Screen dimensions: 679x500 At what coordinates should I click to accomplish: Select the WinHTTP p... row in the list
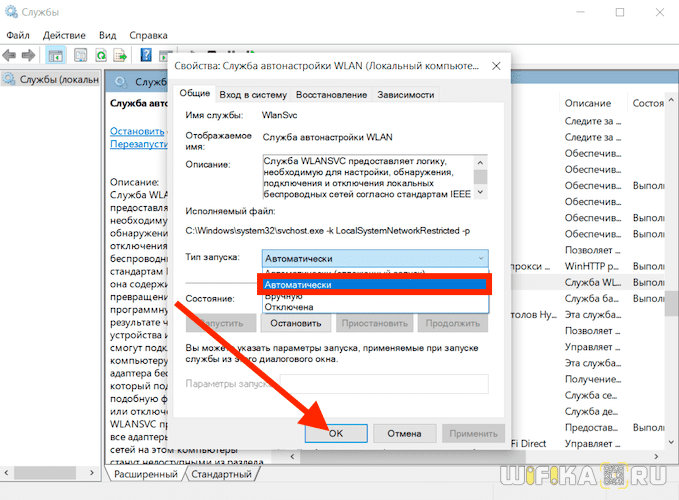592,266
